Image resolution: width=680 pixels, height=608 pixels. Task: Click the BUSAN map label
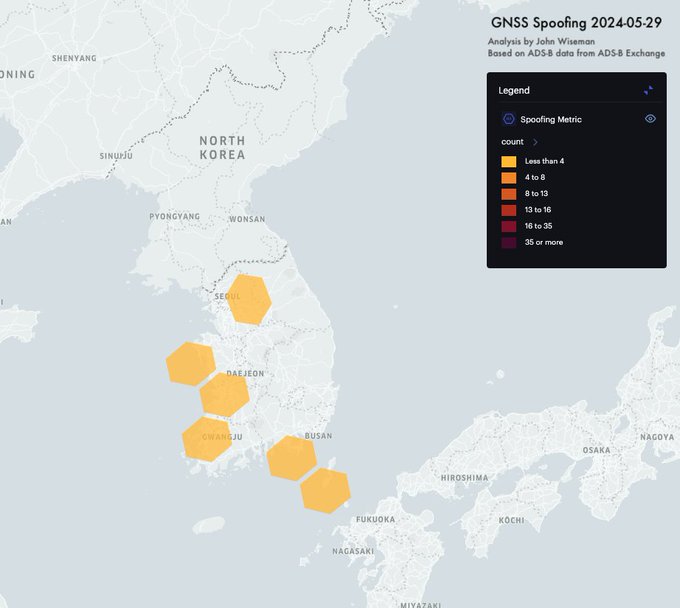[318, 436]
